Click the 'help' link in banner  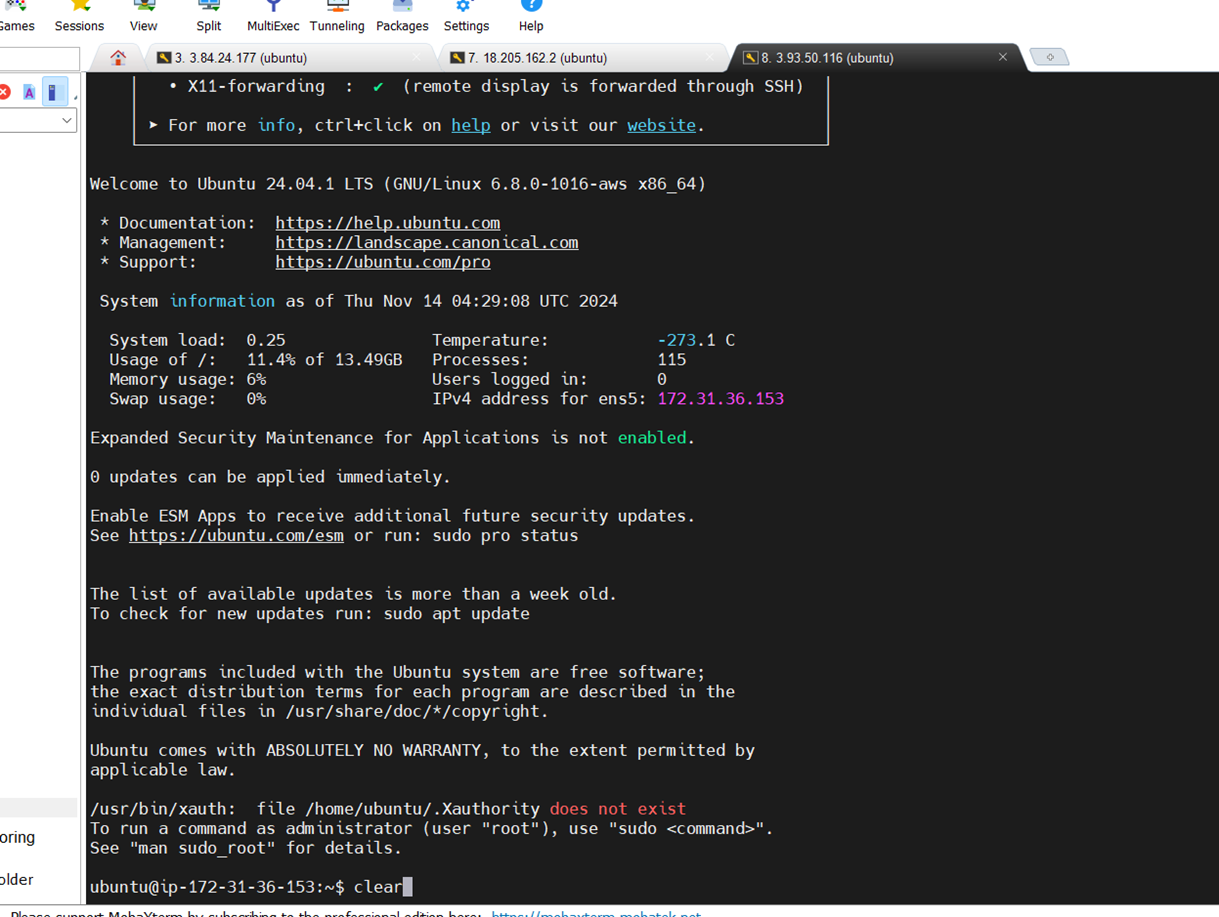click(470, 125)
